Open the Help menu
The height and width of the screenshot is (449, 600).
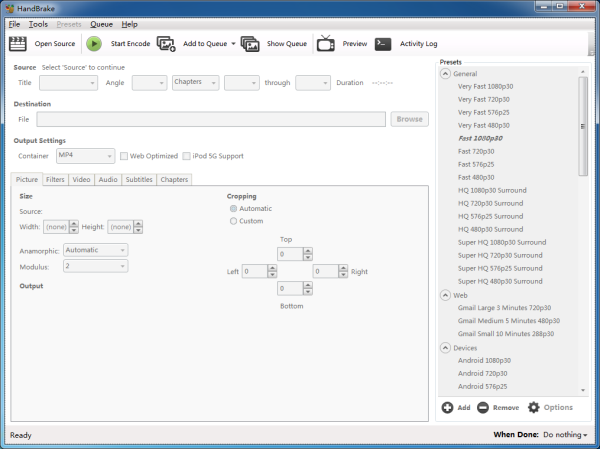pos(129,24)
